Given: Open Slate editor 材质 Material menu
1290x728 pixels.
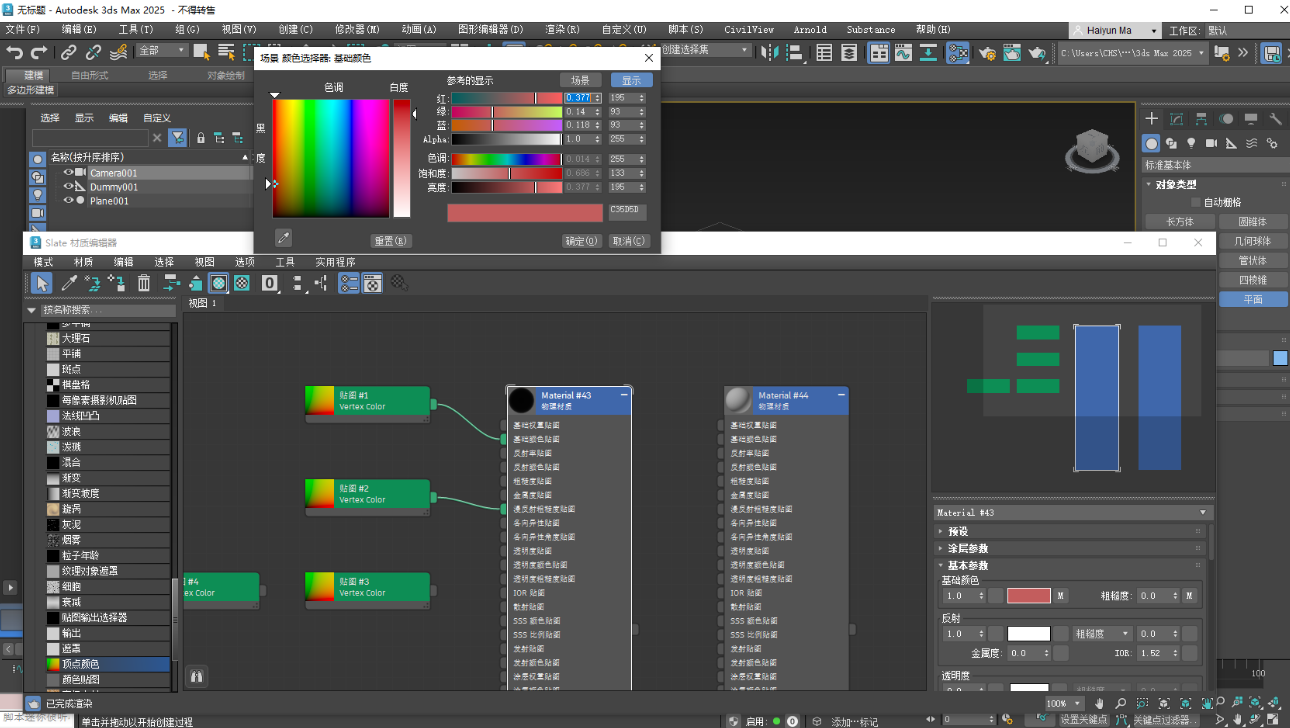Looking at the screenshot, I should [x=84, y=262].
